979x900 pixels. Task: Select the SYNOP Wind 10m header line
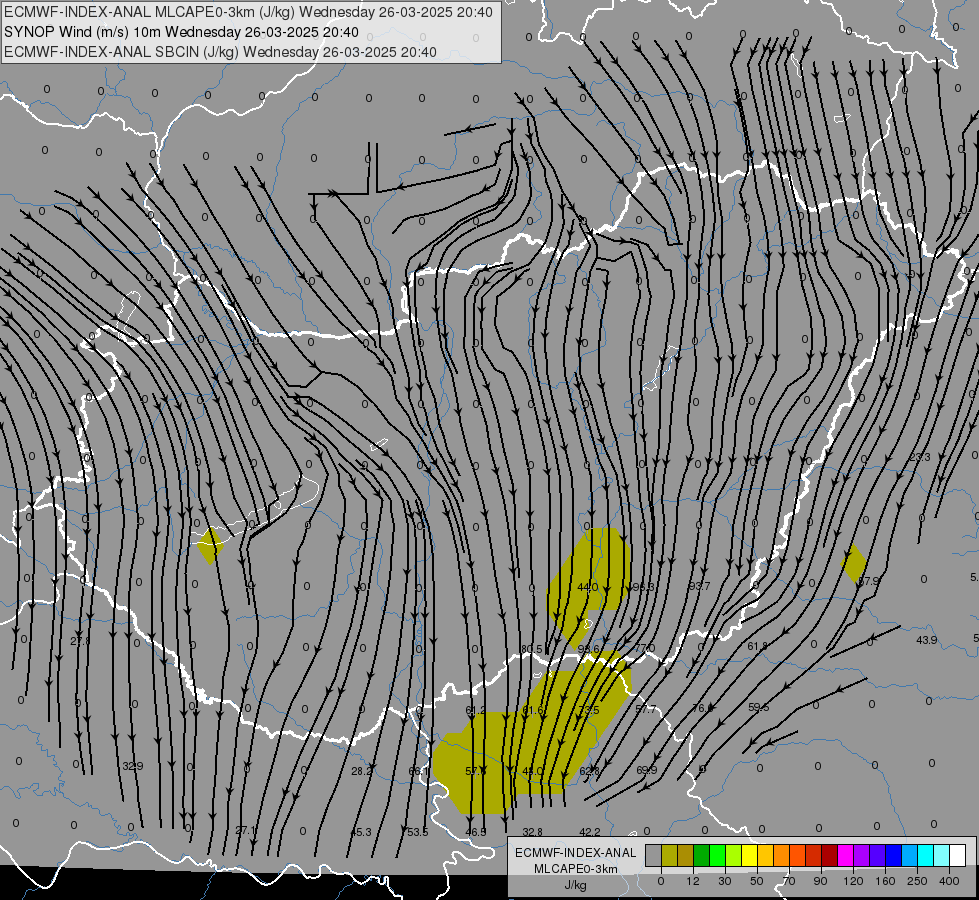click(x=181, y=32)
